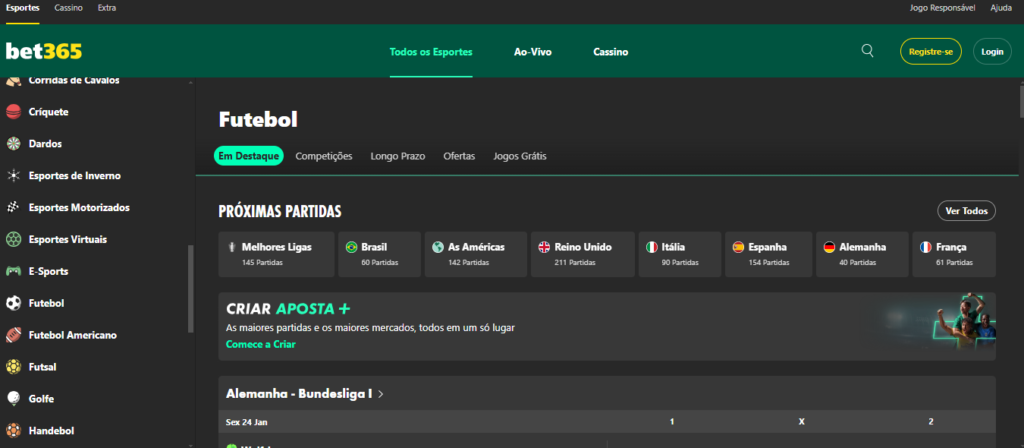Switch to the Competições tab
Screen dimensions: 1024x448
(x=324, y=156)
